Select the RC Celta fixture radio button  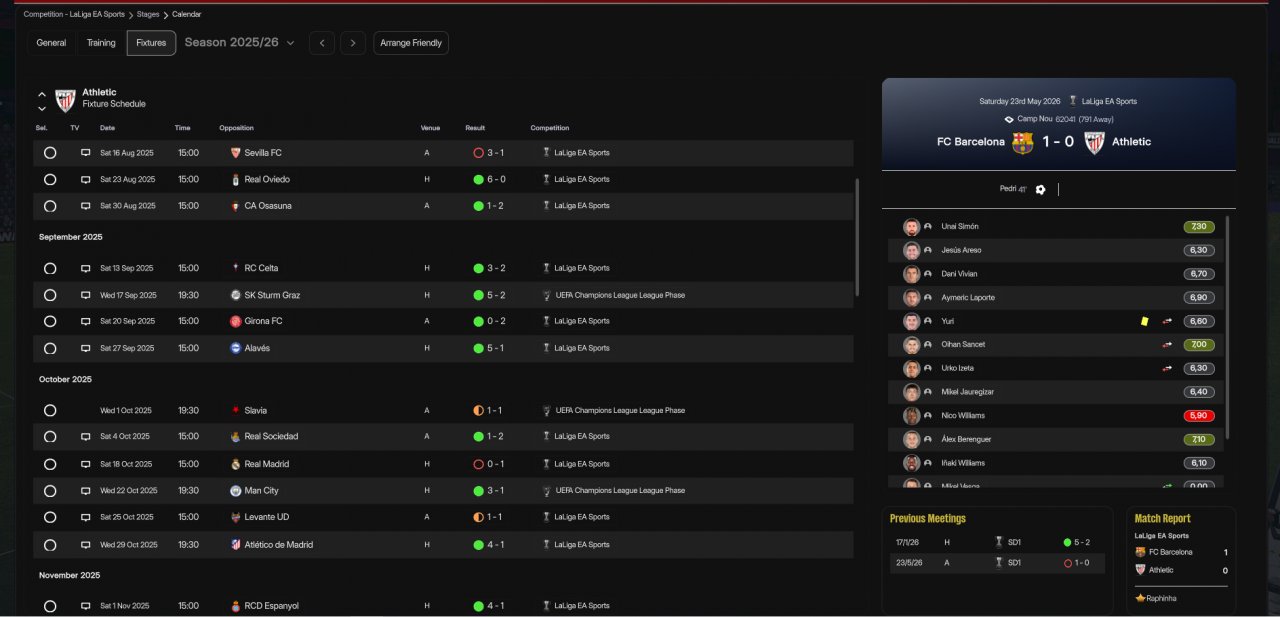[50, 268]
